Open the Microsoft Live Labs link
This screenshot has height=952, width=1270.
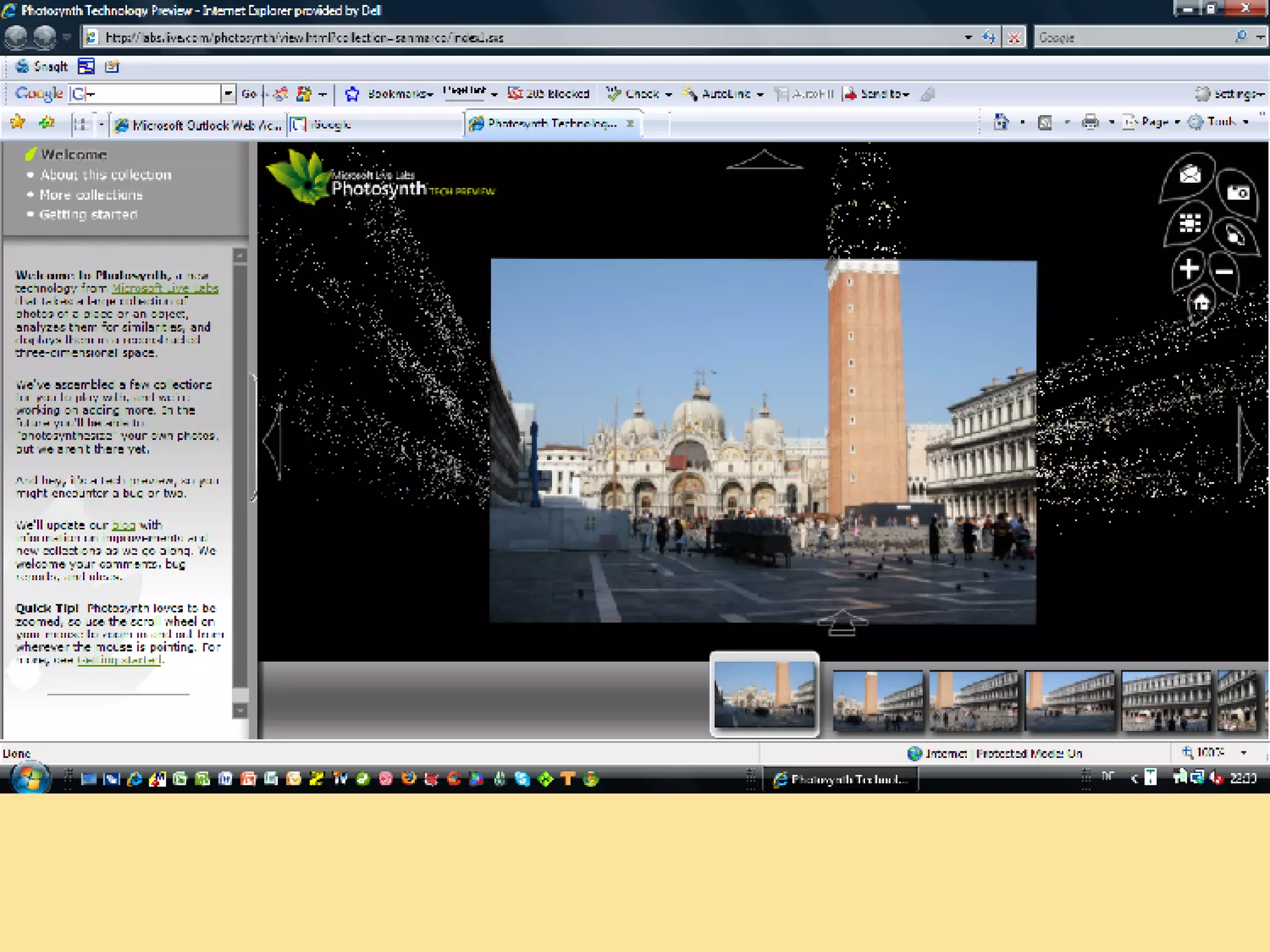click(165, 288)
